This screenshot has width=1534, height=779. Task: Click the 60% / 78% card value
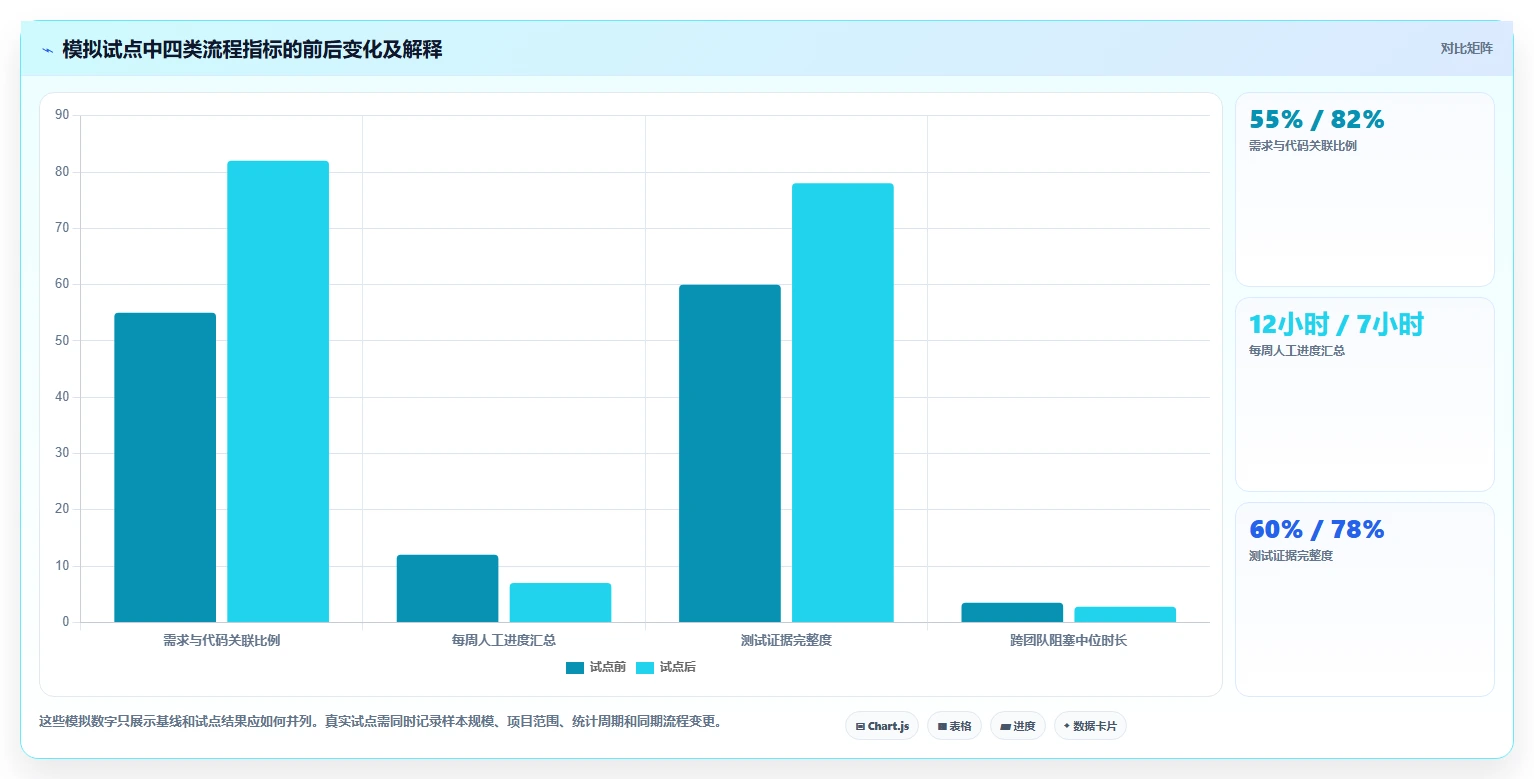tap(1317, 530)
